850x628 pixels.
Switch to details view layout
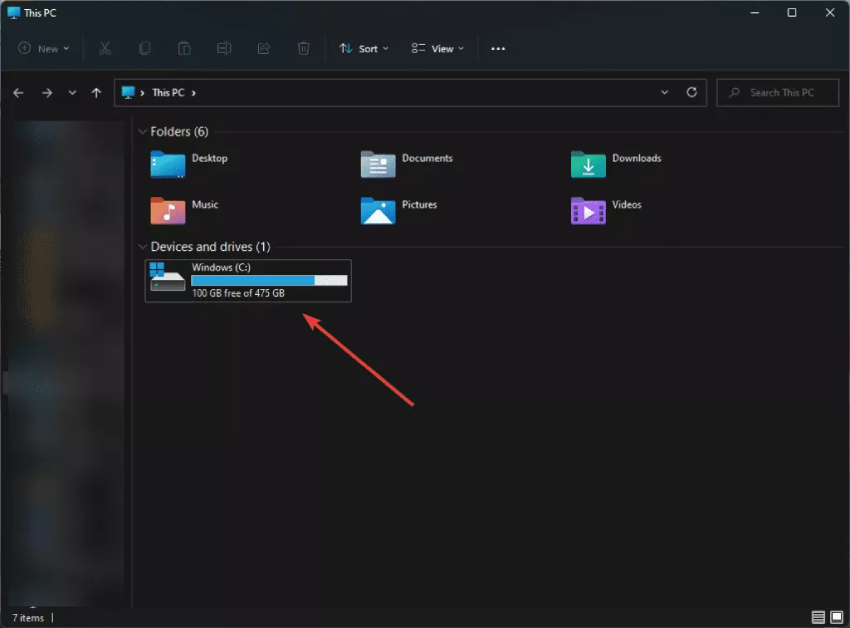pos(818,617)
